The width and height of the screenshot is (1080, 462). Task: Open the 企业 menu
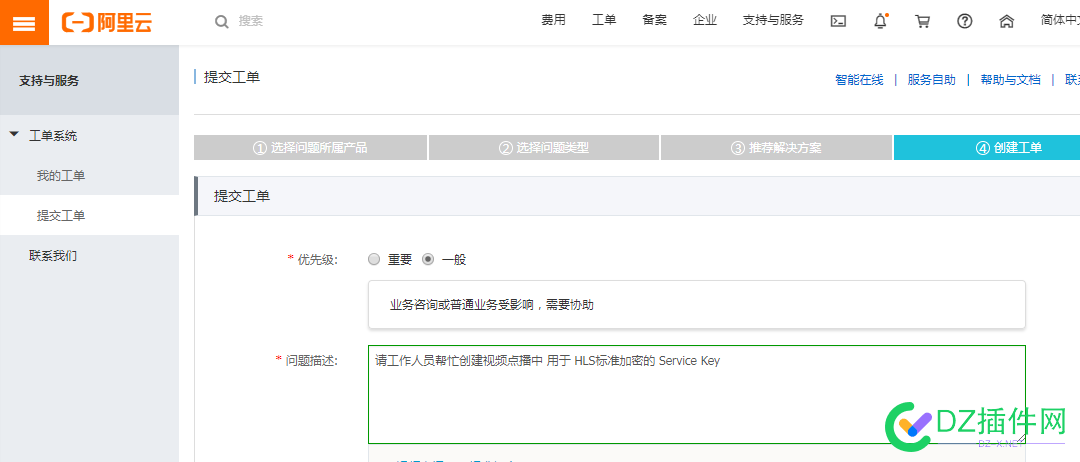tap(705, 21)
